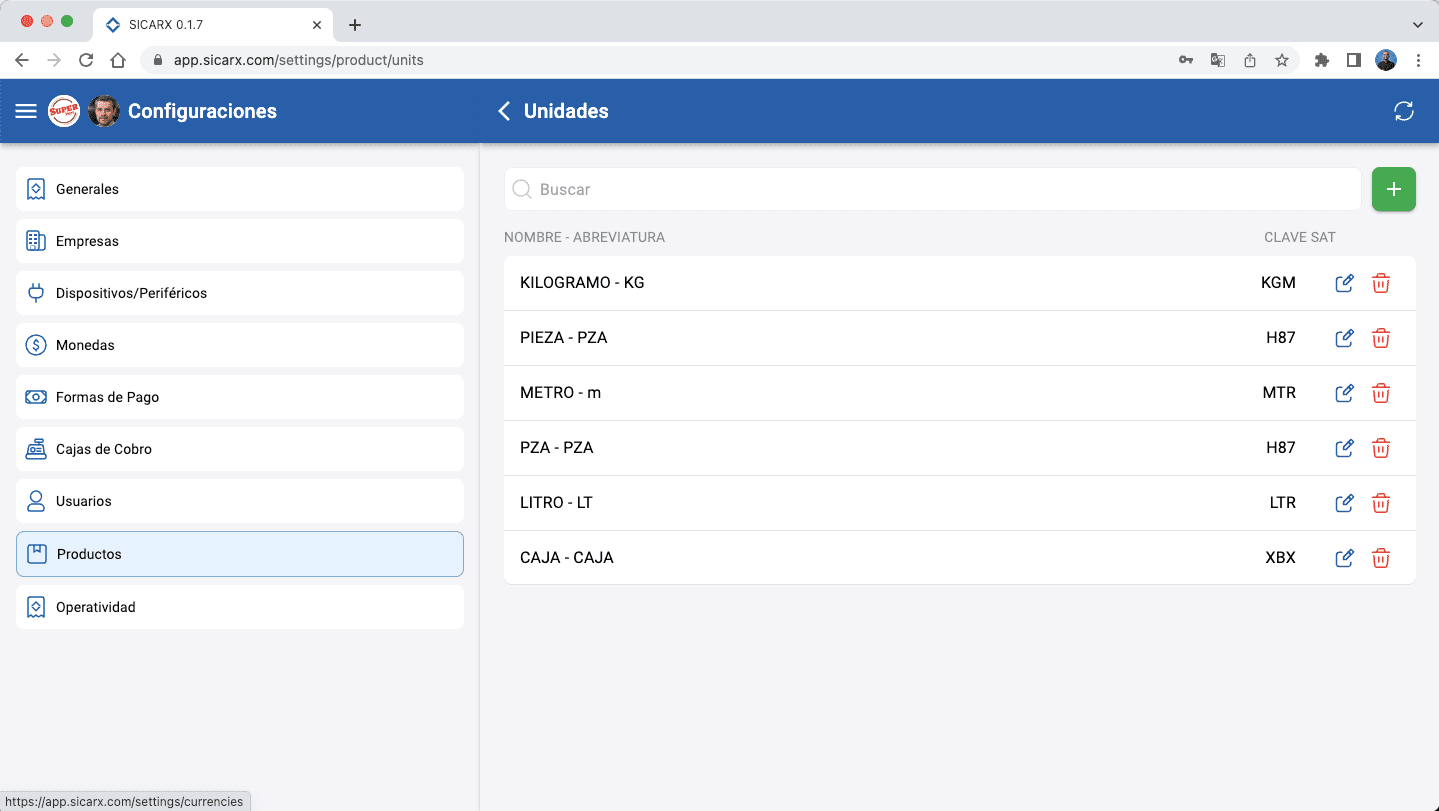Select Formas de Pago section
The width and height of the screenshot is (1439, 811).
point(240,397)
